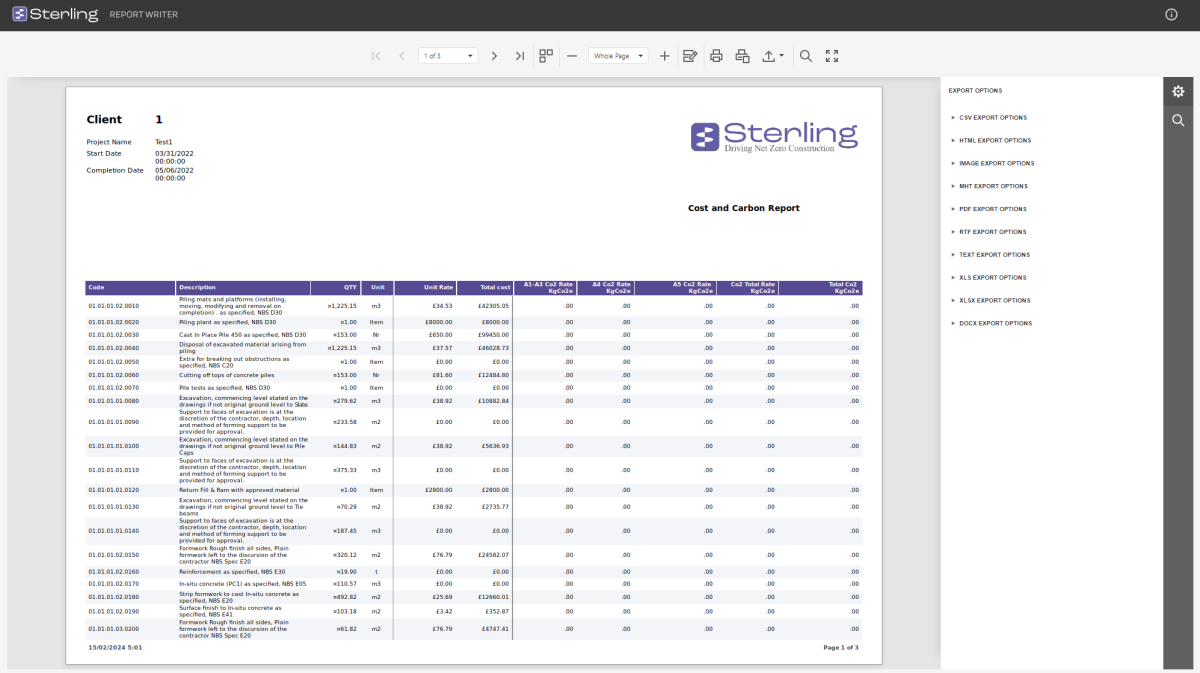This screenshot has height=673, width=1200.
Task: Open the Whole Page zoom dropdown
Action: tap(618, 55)
